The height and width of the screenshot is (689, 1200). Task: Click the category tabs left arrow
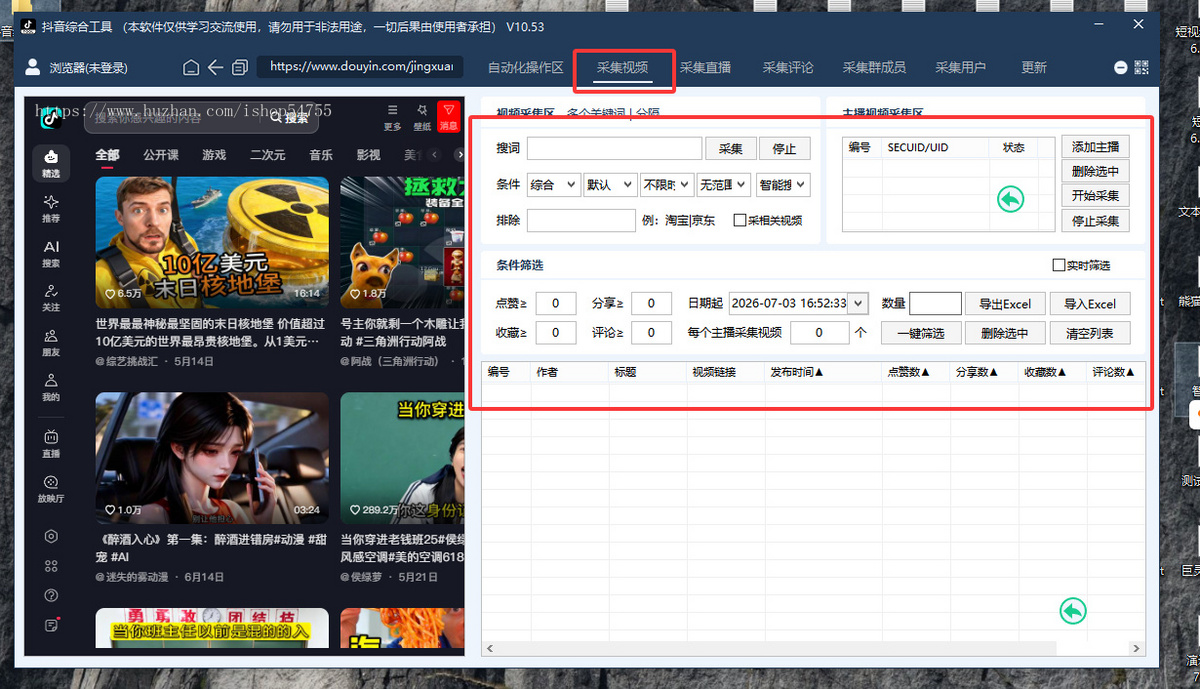tap(433, 155)
